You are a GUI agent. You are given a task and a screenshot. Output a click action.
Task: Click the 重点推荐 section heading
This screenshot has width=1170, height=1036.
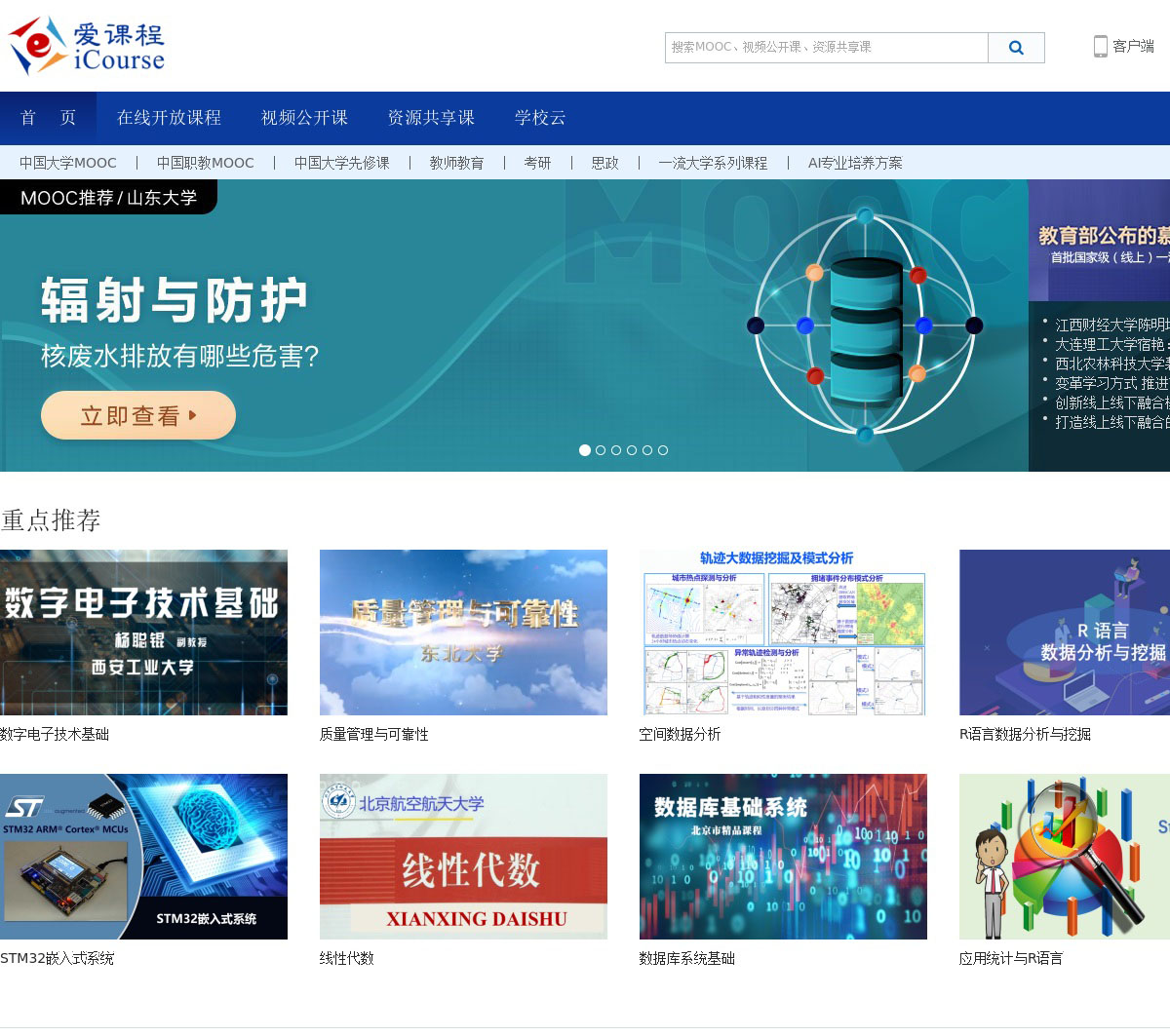click(x=51, y=520)
